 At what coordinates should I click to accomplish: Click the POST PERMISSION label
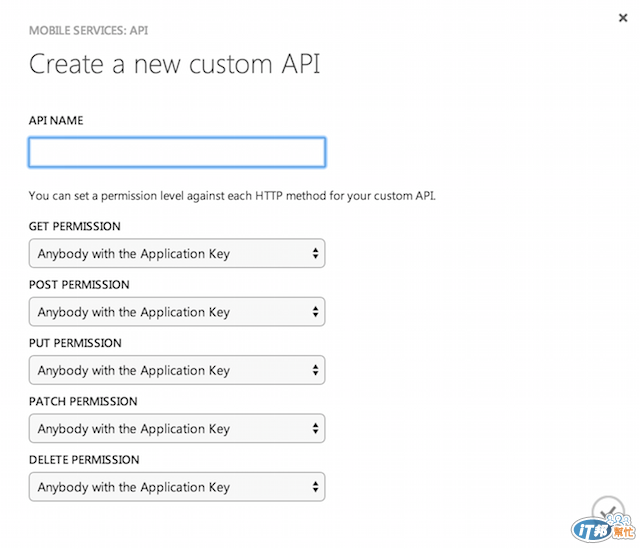(79, 285)
